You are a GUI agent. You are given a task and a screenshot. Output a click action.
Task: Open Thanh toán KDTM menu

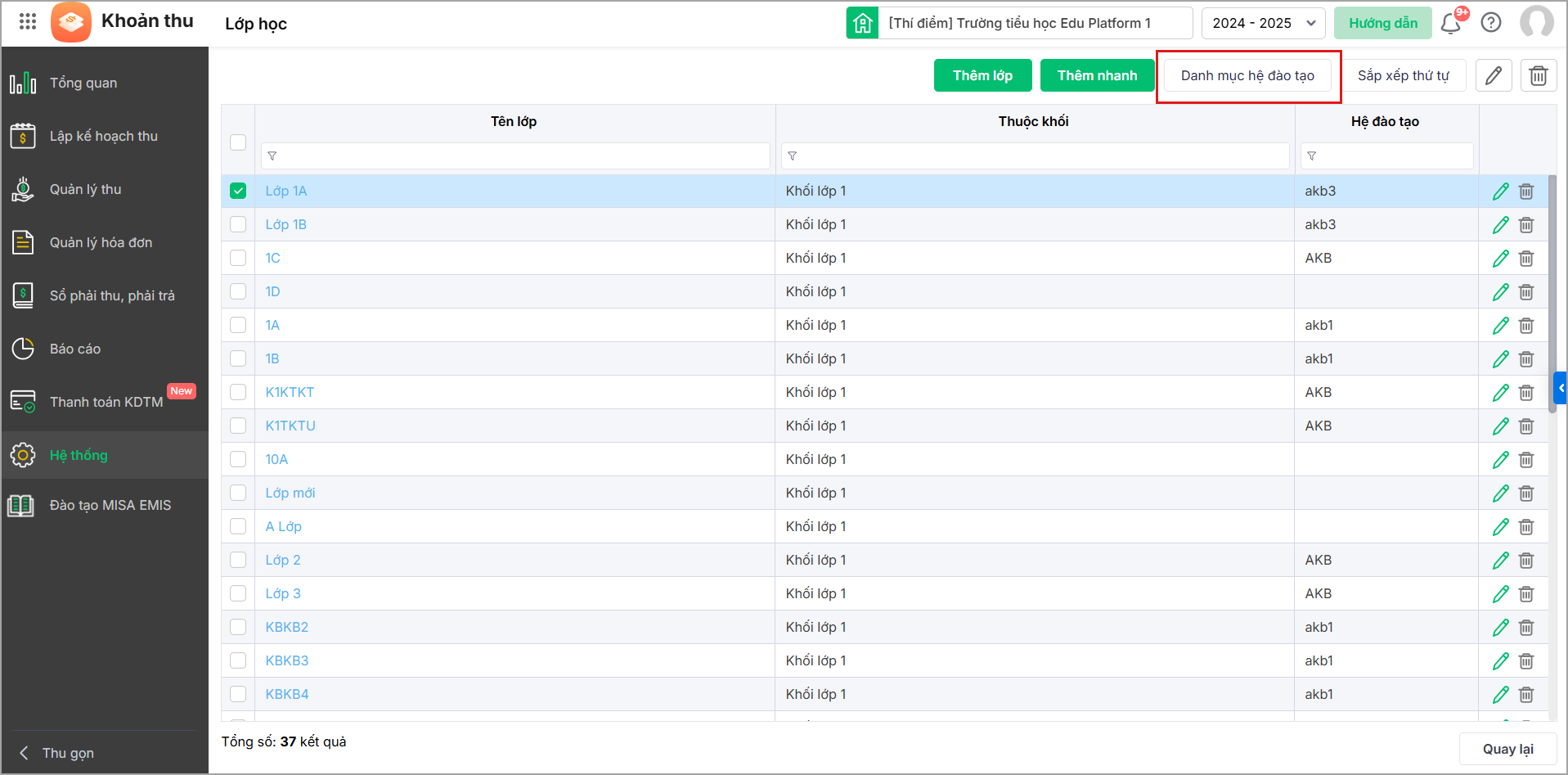pos(105,402)
